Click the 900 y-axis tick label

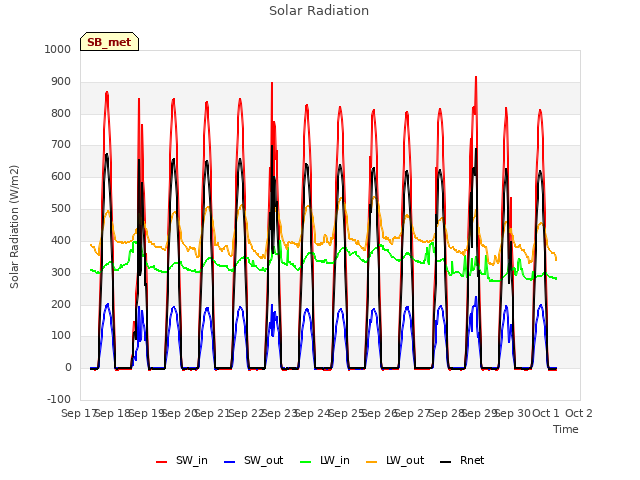(61, 82)
